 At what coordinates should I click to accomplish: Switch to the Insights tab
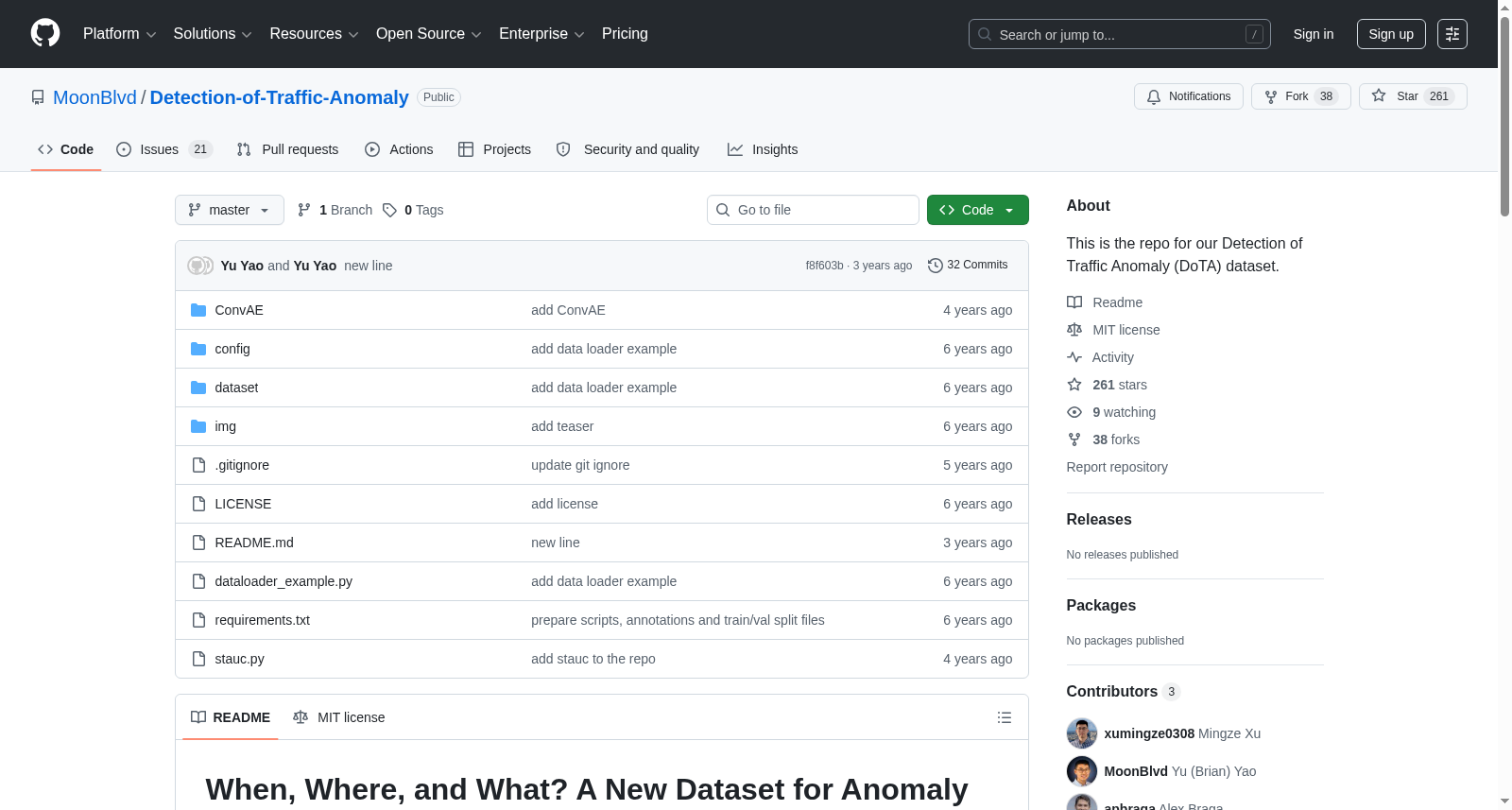pos(763,149)
